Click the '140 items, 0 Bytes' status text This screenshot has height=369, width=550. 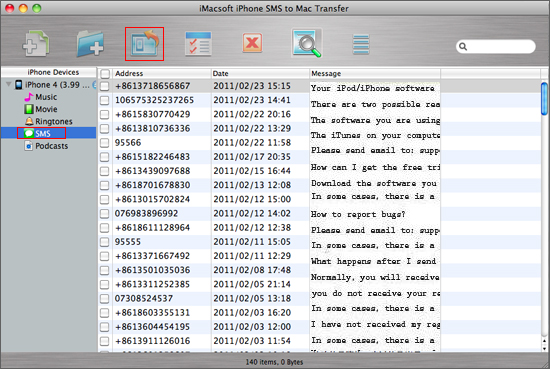274,362
